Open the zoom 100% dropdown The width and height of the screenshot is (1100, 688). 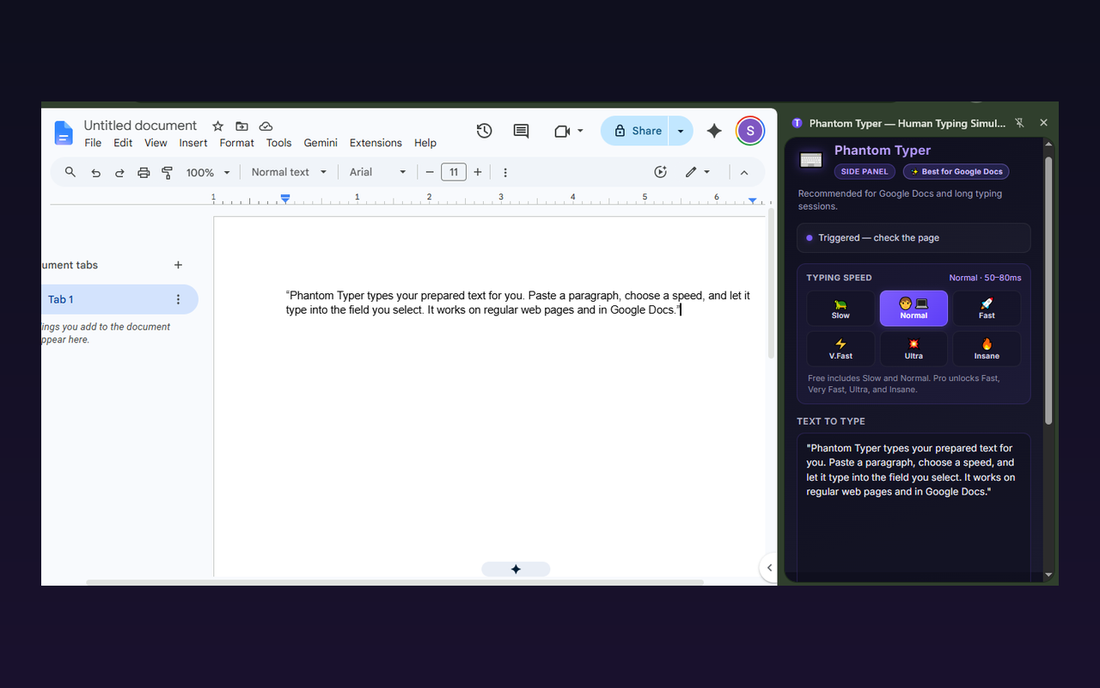click(x=208, y=173)
